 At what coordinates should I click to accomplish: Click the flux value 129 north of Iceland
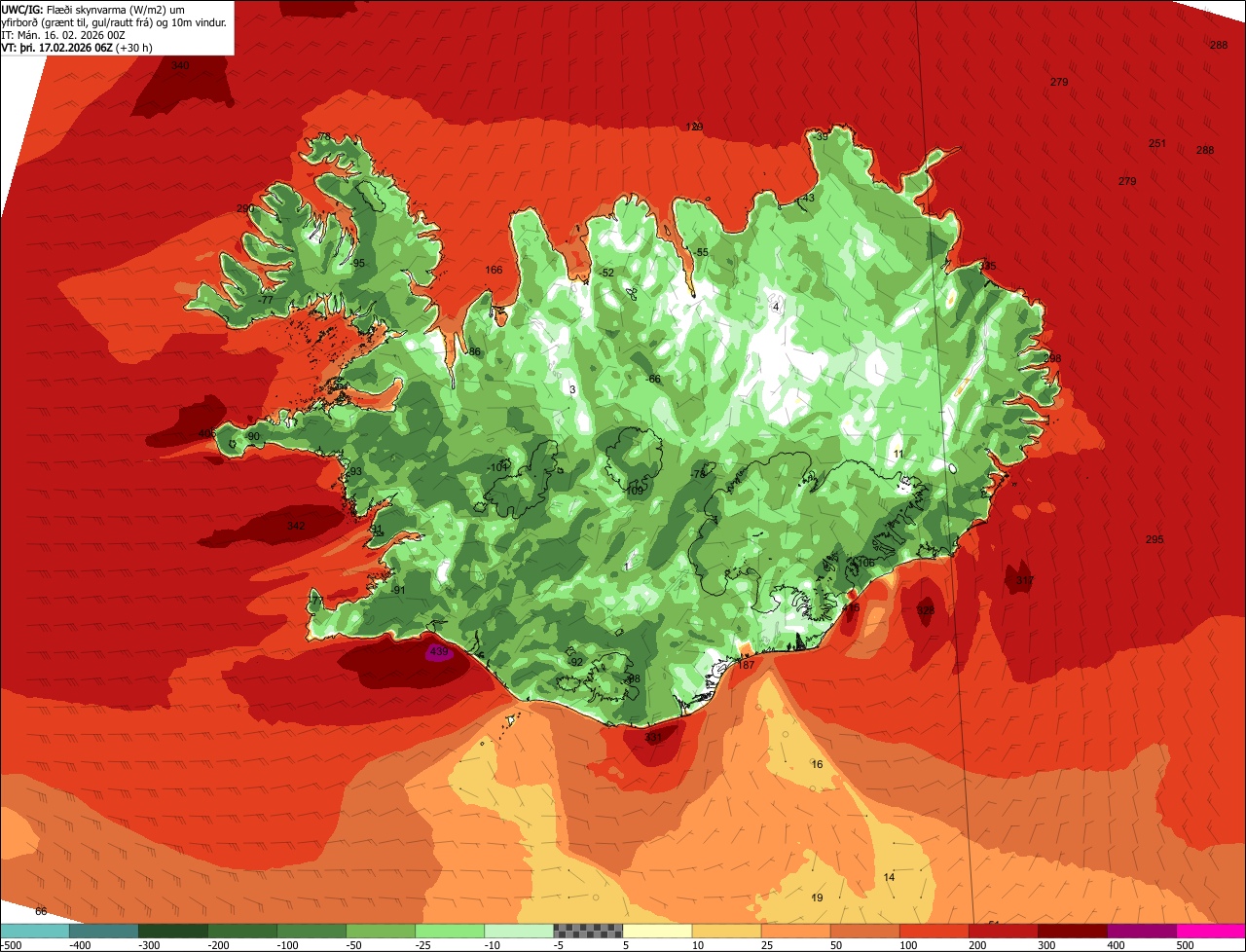pyautogui.click(x=694, y=127)
